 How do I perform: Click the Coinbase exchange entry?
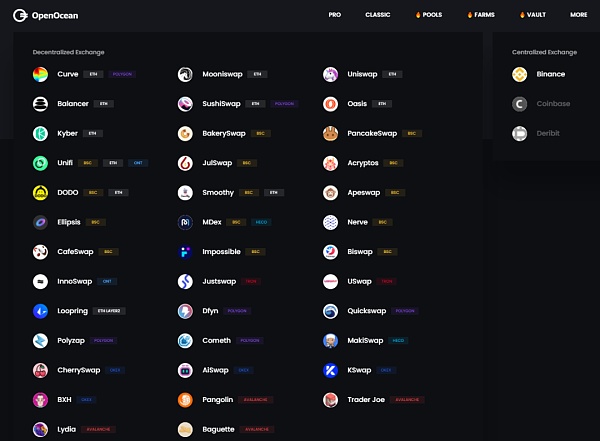tap(541, 104)
